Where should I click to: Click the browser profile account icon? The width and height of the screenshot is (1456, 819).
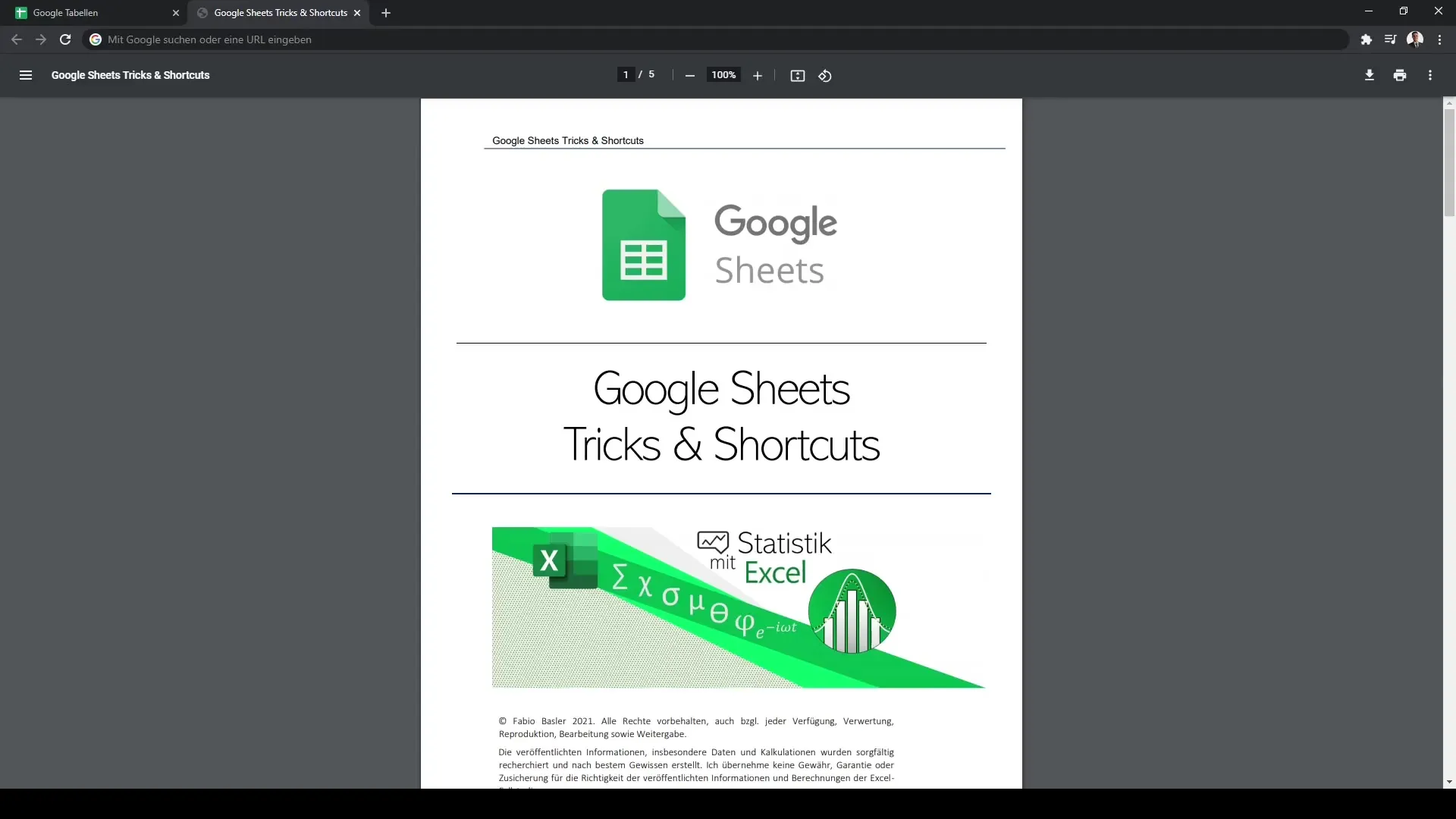[1417, 39]
